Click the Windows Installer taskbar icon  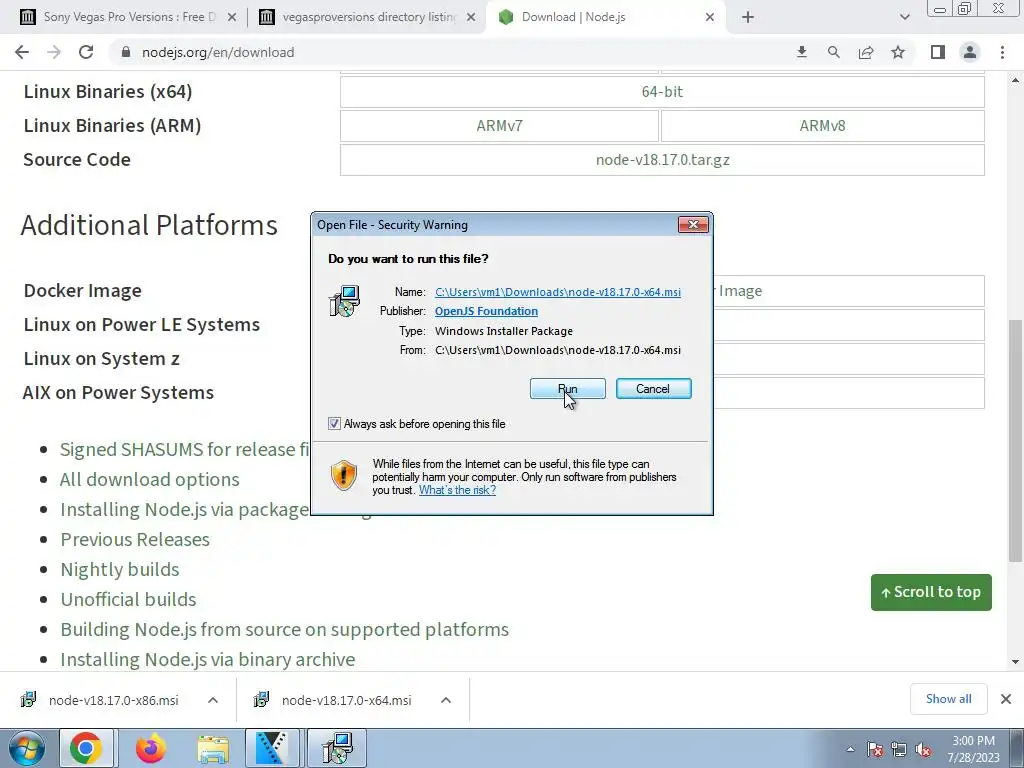[x=338, y=748]
